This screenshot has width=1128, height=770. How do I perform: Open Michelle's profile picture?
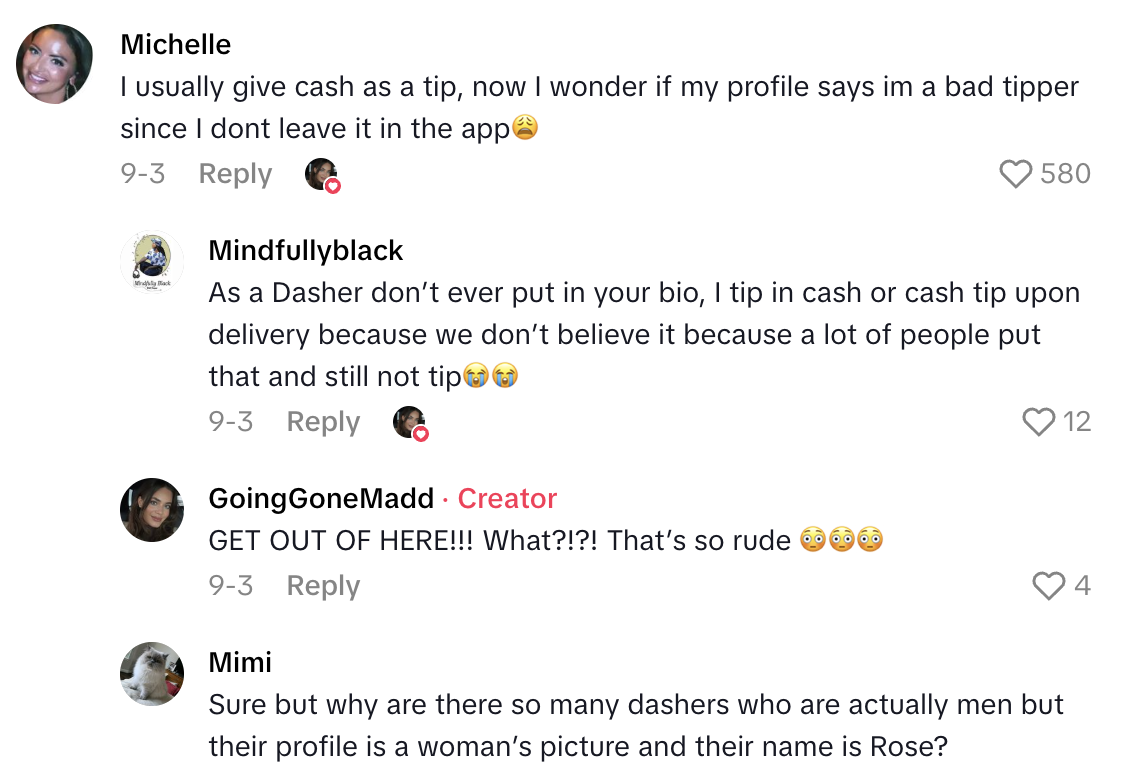(54, 64)
